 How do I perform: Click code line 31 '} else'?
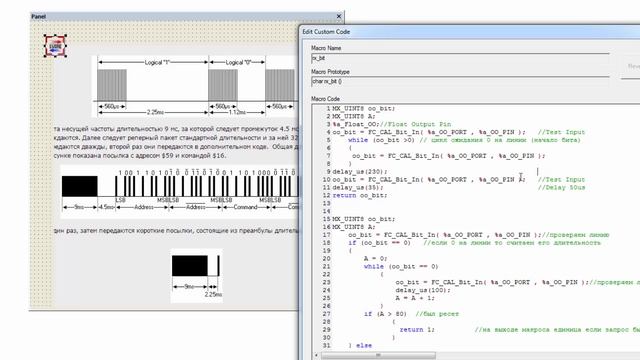[360, 345]
